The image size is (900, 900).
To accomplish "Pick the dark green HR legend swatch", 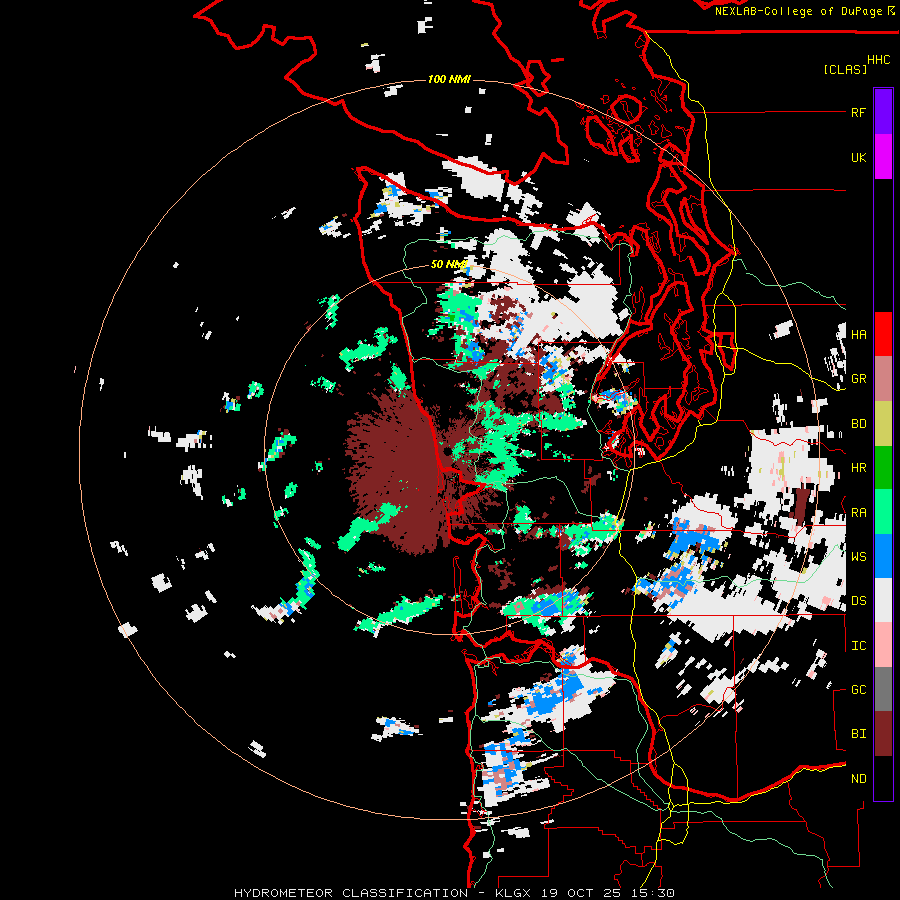I will [x=883, y=468].
